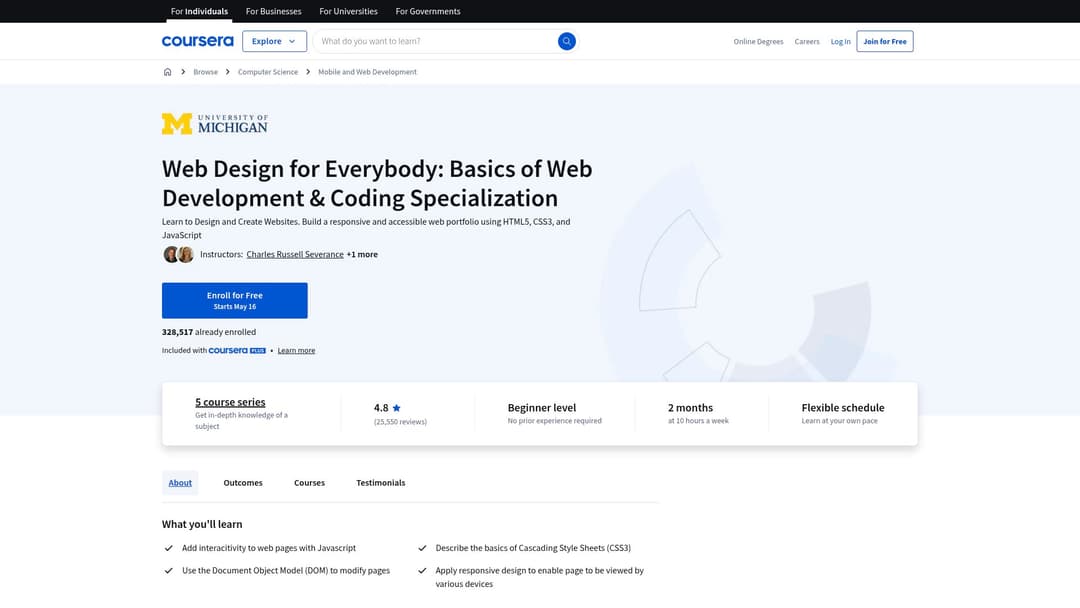
Task: Jump to the Outcomes tab
Action: (x=243, y=483)
